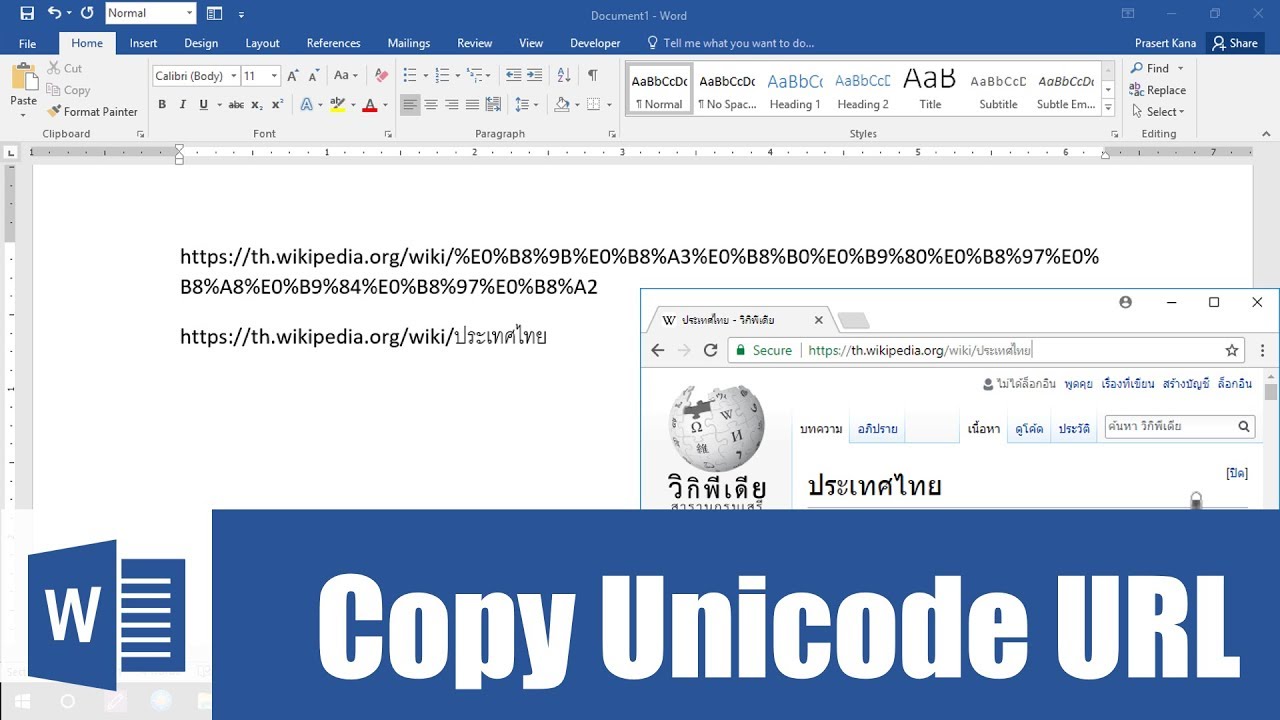The height and width of the screenshot is (720, 1280).
Task: Open the font name dropdown Calibri (Body)
Action: click(234, 76)
